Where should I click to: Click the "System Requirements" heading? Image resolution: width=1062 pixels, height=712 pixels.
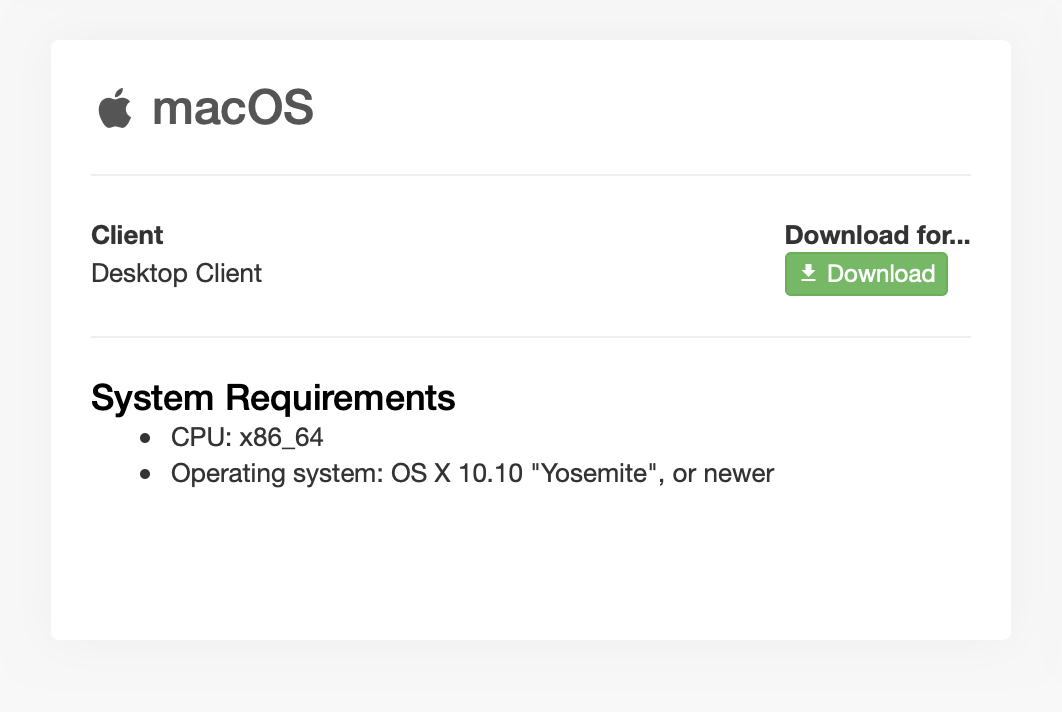coord(273,398)
